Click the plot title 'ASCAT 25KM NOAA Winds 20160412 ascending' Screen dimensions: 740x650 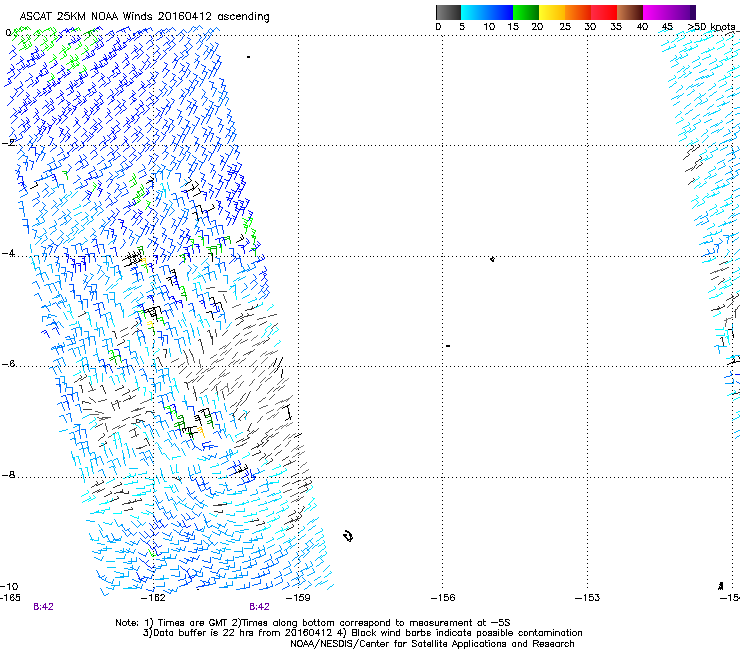click(144, 17)
